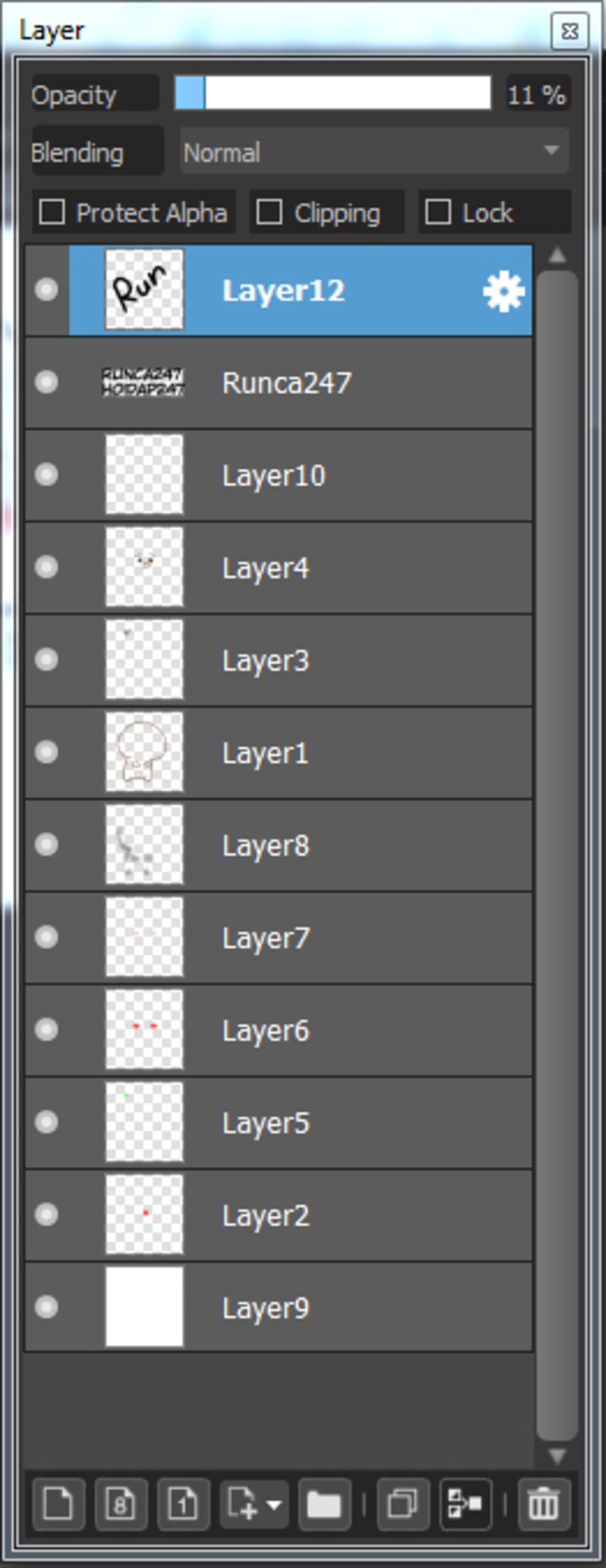Enable the Clipping checkbox
Viewport: 606px width, 1568px height.
point(269,212)
